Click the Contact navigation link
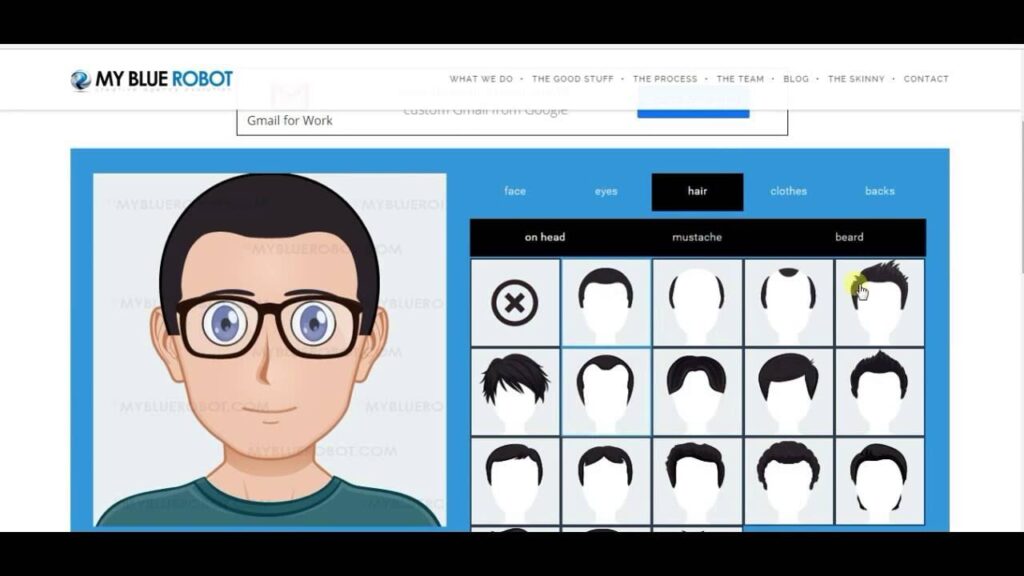Viewport: 1024px width, 576px height. (926, 79)
